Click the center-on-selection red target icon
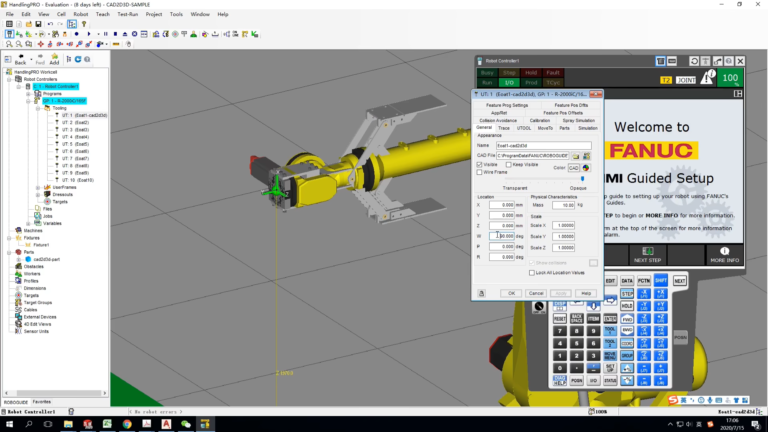The height and width of the screenshot is (432, 768). tap(41, 44)
